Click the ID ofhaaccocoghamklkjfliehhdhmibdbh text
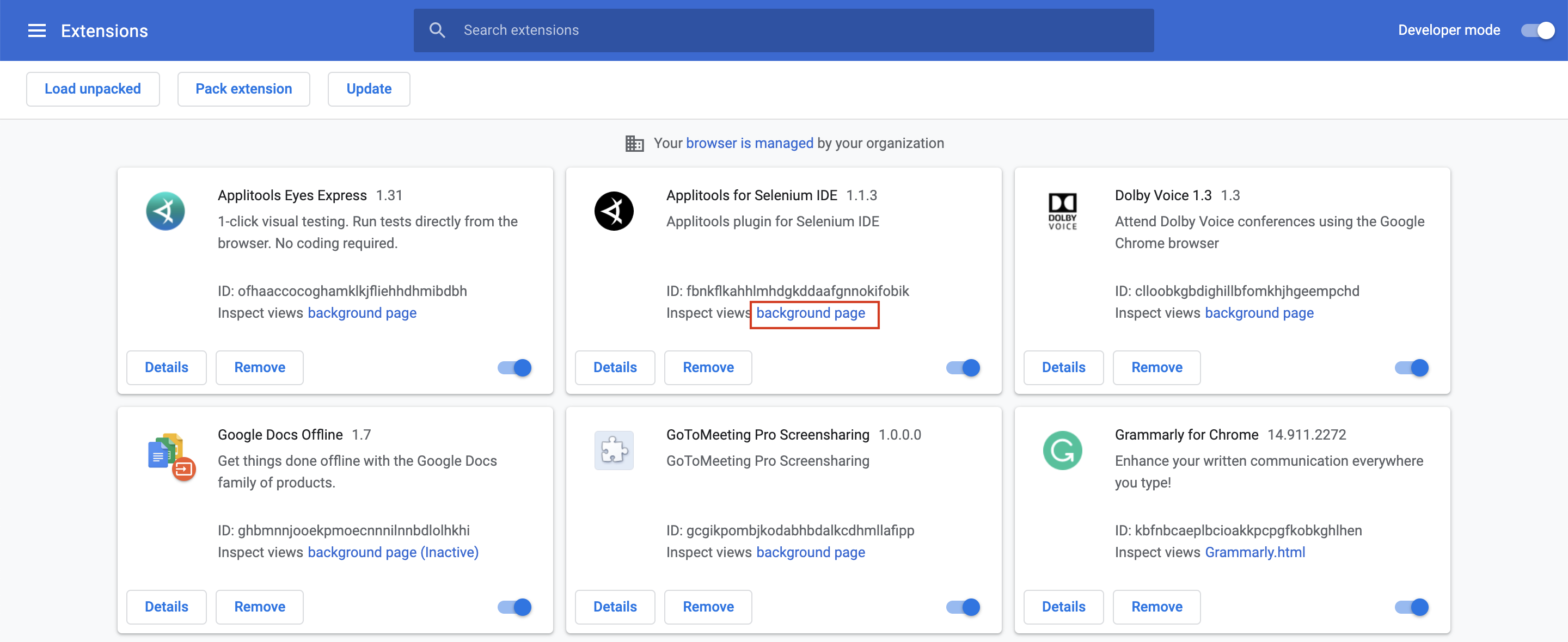 (342, 292)
